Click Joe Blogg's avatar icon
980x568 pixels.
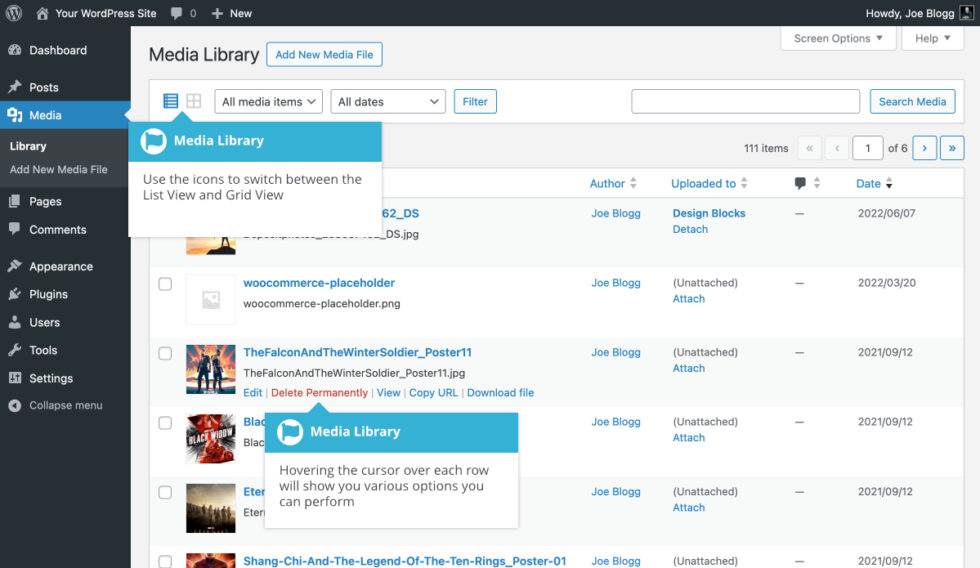(x=966, y=13)
